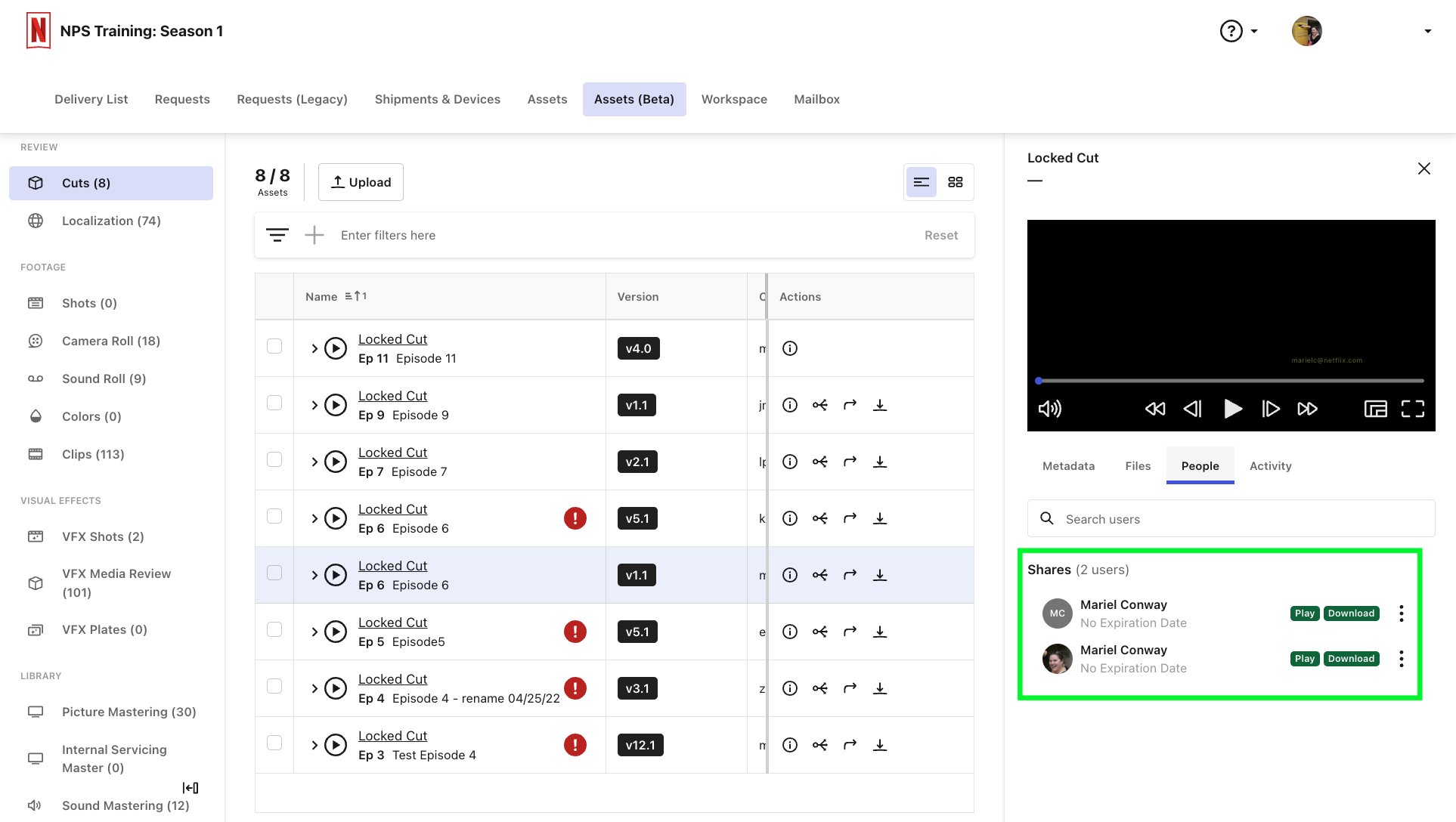Open the filter options icon
Viewport: 1456px width, 822px height.
(277, 234)
